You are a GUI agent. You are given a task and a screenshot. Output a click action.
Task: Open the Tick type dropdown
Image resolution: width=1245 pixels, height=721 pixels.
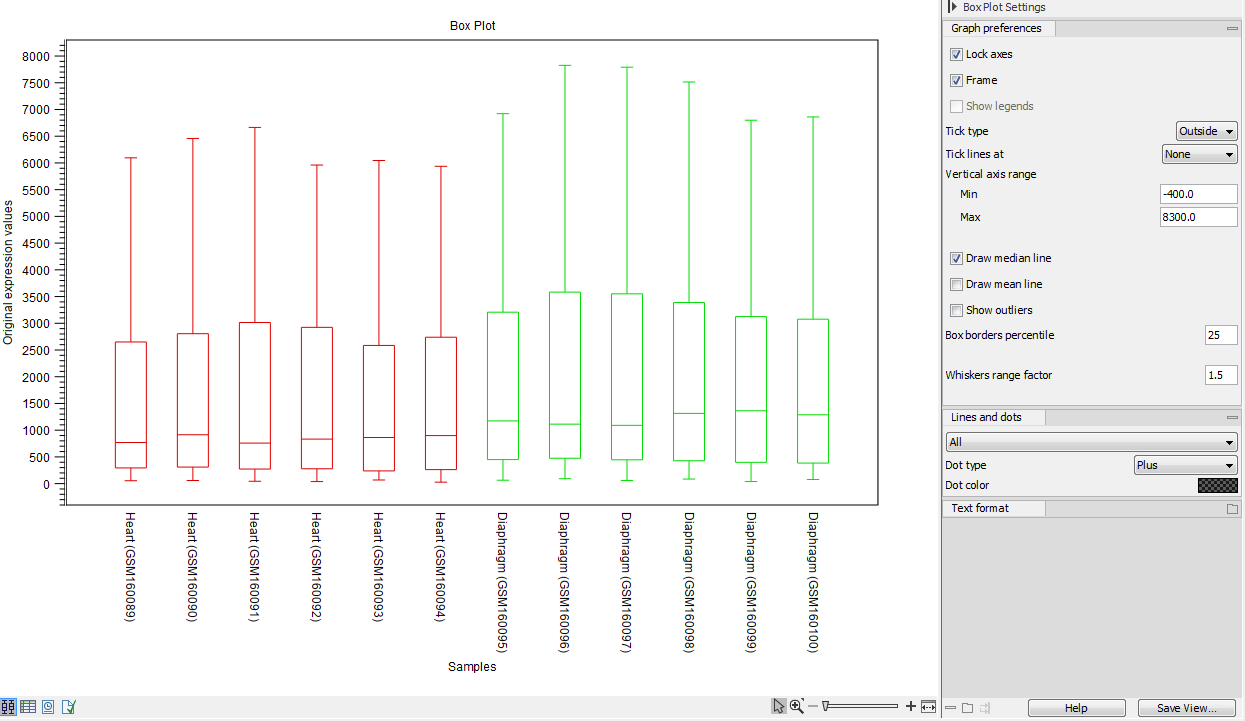1206,130
